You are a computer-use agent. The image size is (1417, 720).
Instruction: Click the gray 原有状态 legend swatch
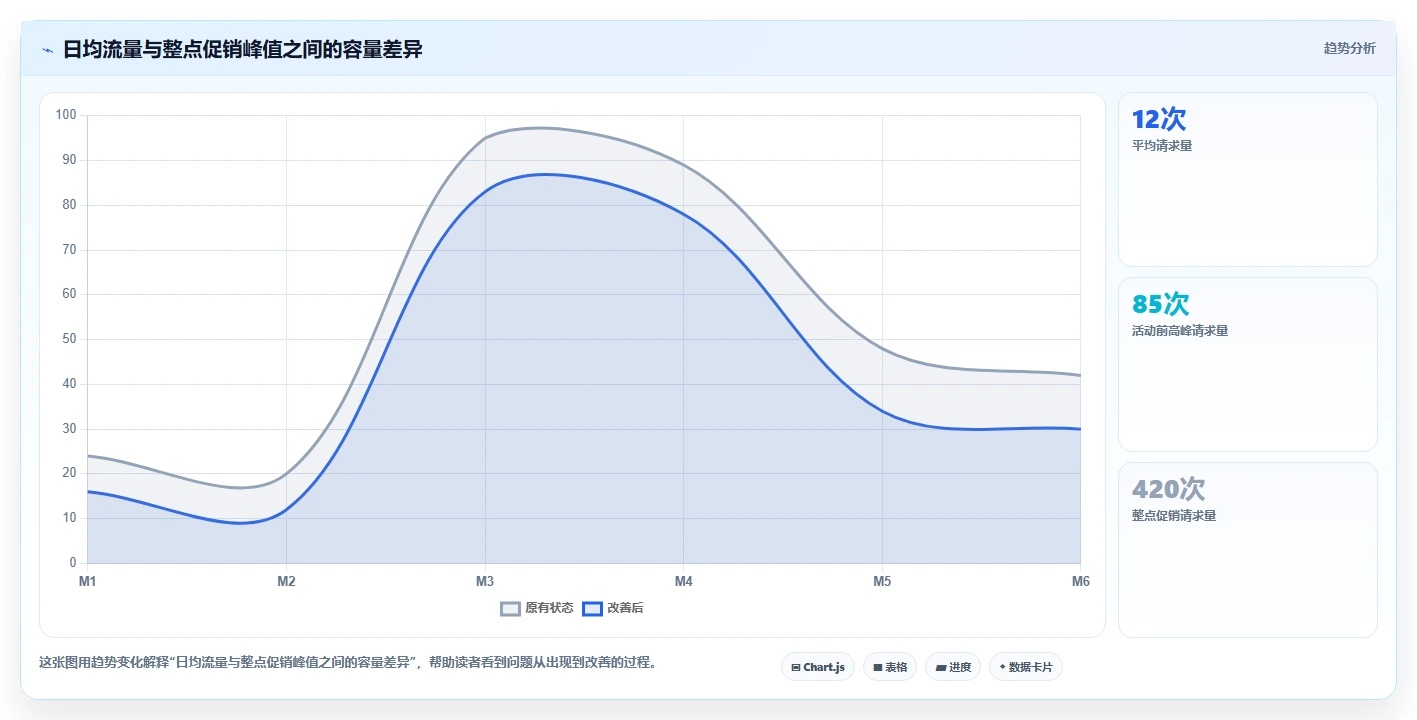pyautogui.click(x=511, y=608)
